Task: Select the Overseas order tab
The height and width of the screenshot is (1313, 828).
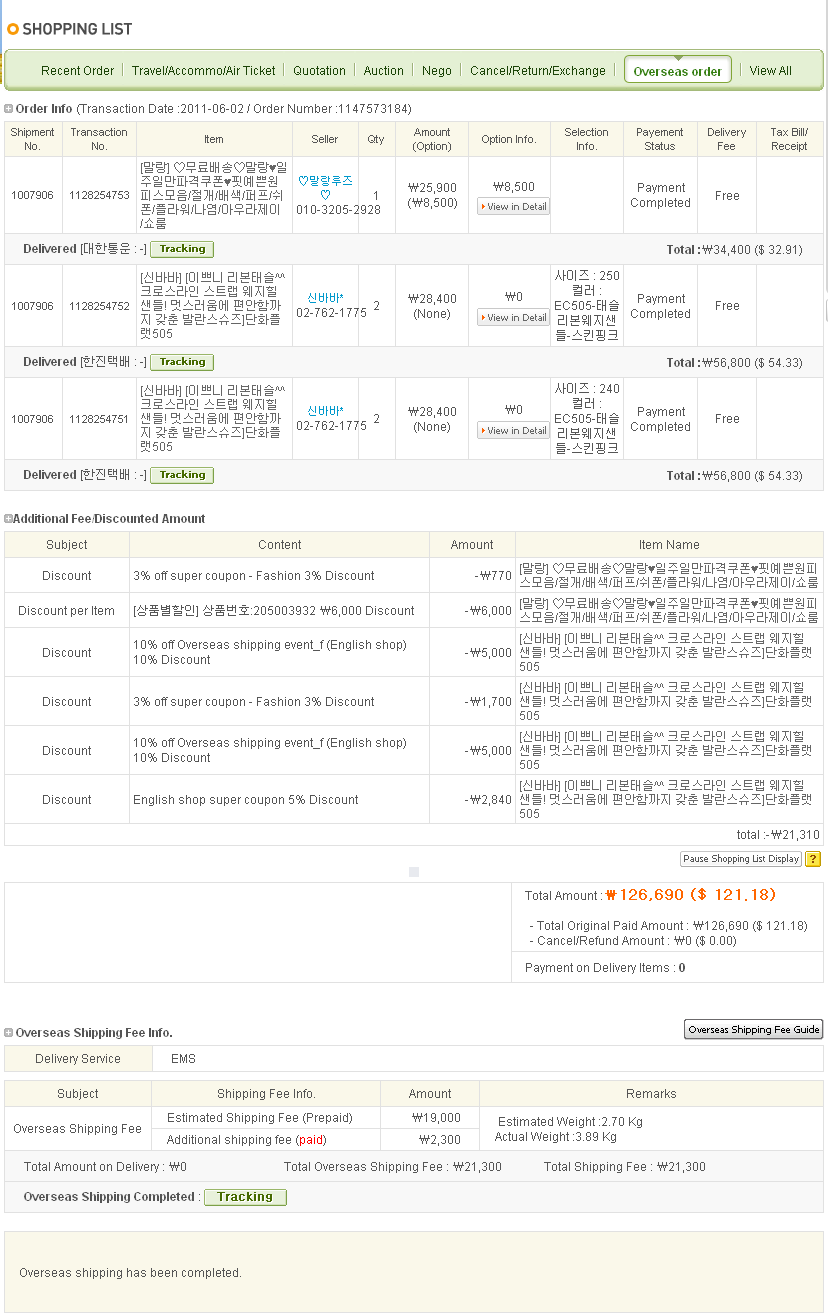Action: pyautogui.click(x=678, y=70)
